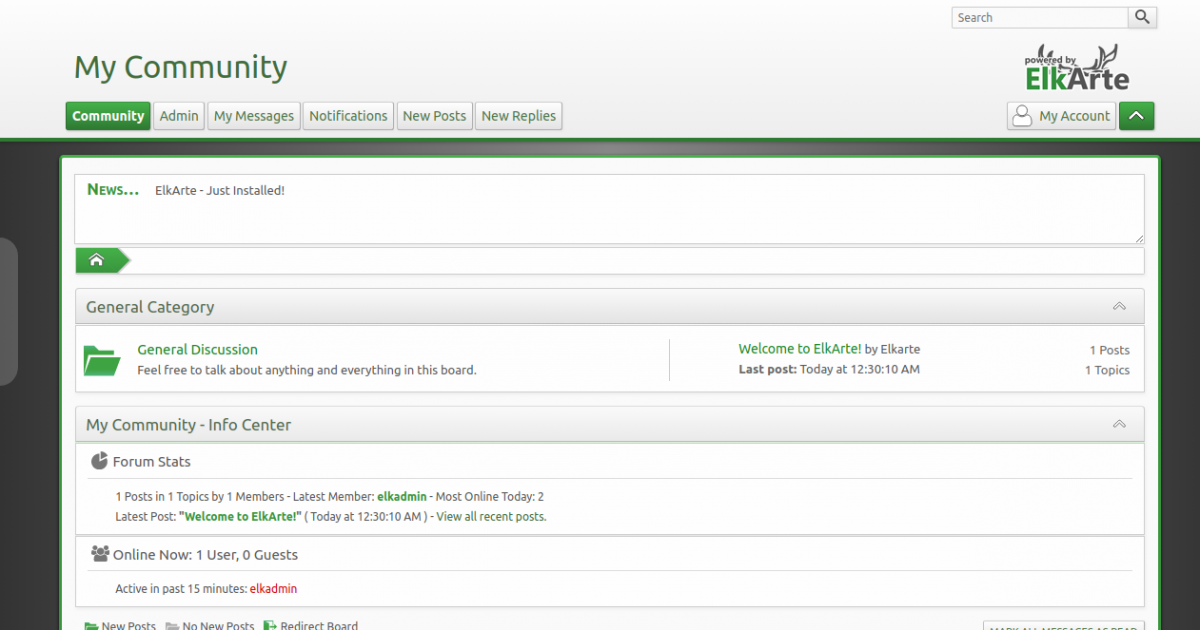Click the My Account avatar icon
The height and width of the screenshot is (630, 1200).
coord(1022,116)
